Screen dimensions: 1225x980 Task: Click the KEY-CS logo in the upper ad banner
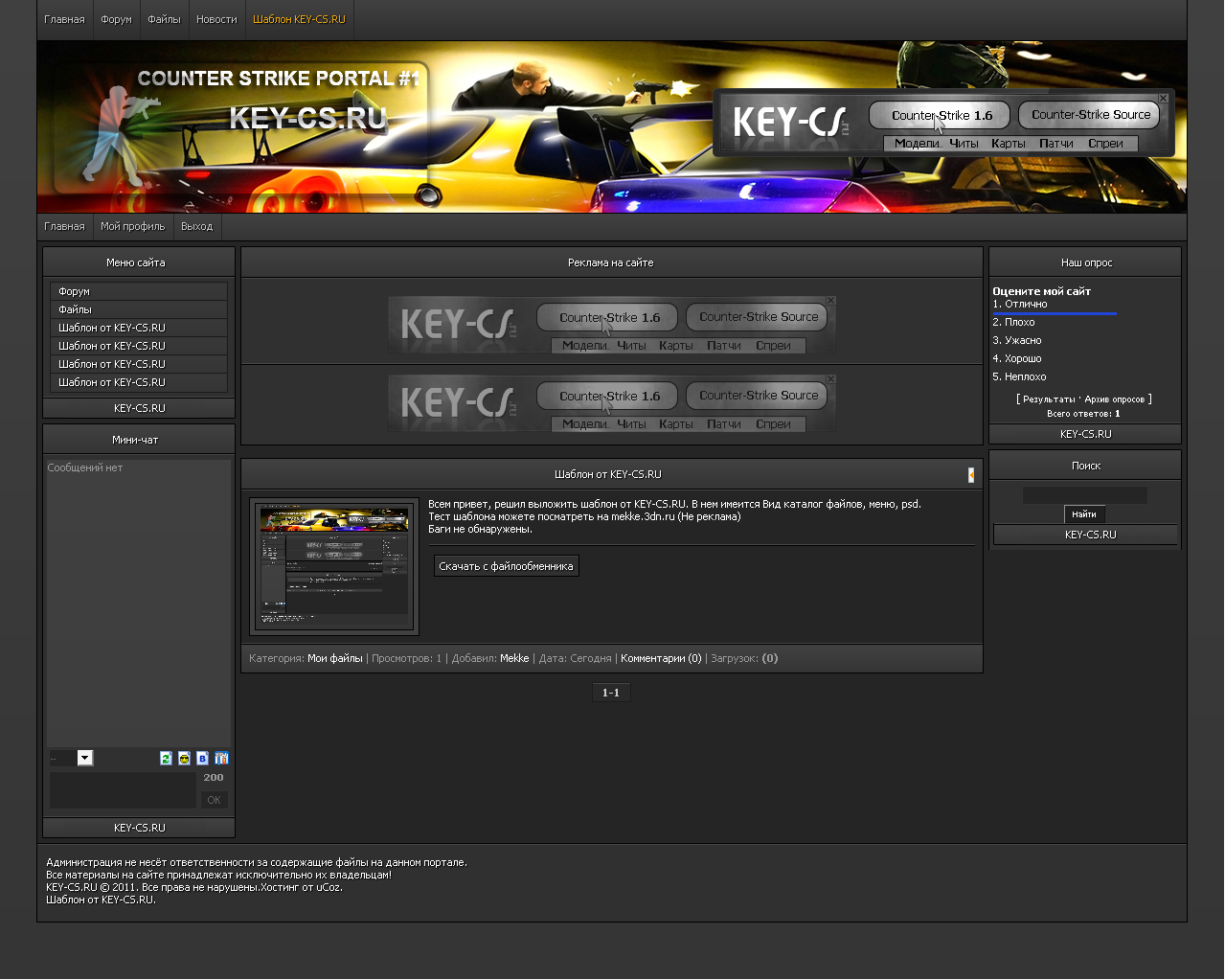coord(459,325)
